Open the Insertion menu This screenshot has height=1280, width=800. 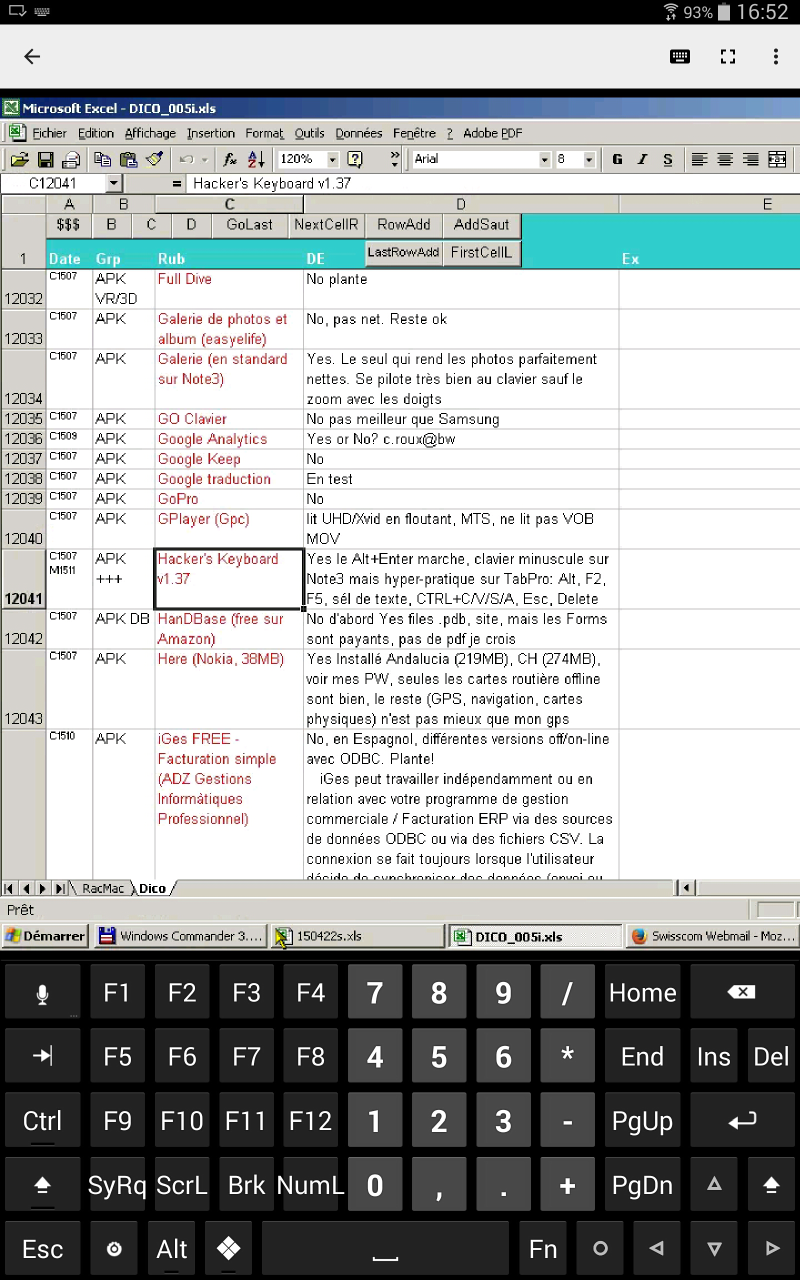point(211,133)
